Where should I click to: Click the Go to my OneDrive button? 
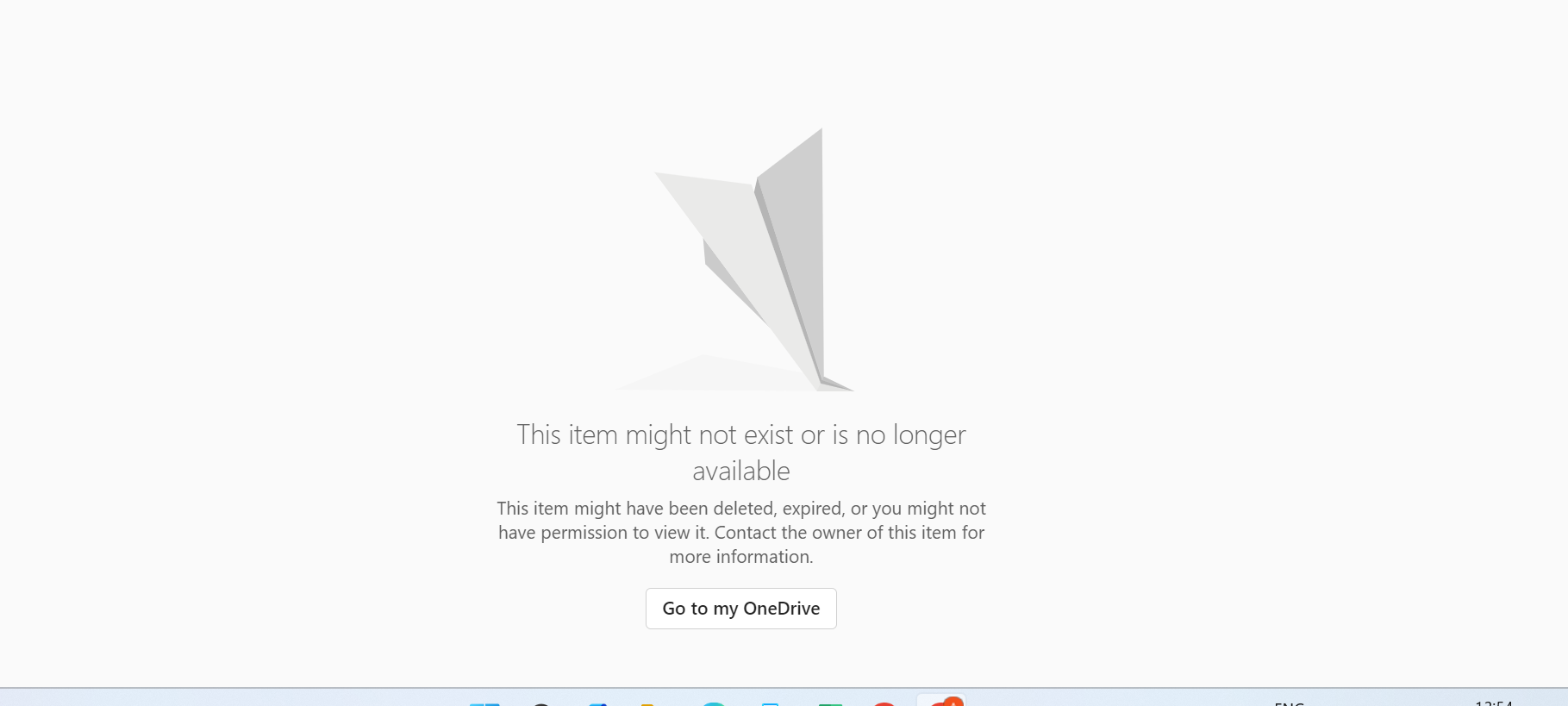(740, 609)
